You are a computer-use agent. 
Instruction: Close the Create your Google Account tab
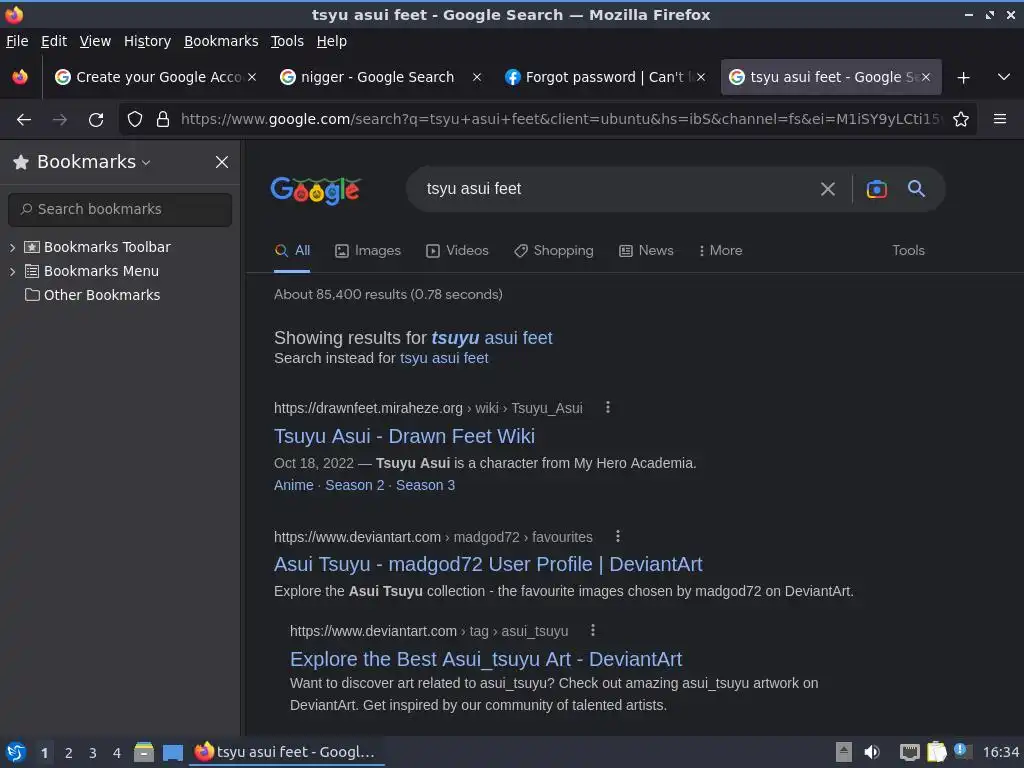point(252,77)
